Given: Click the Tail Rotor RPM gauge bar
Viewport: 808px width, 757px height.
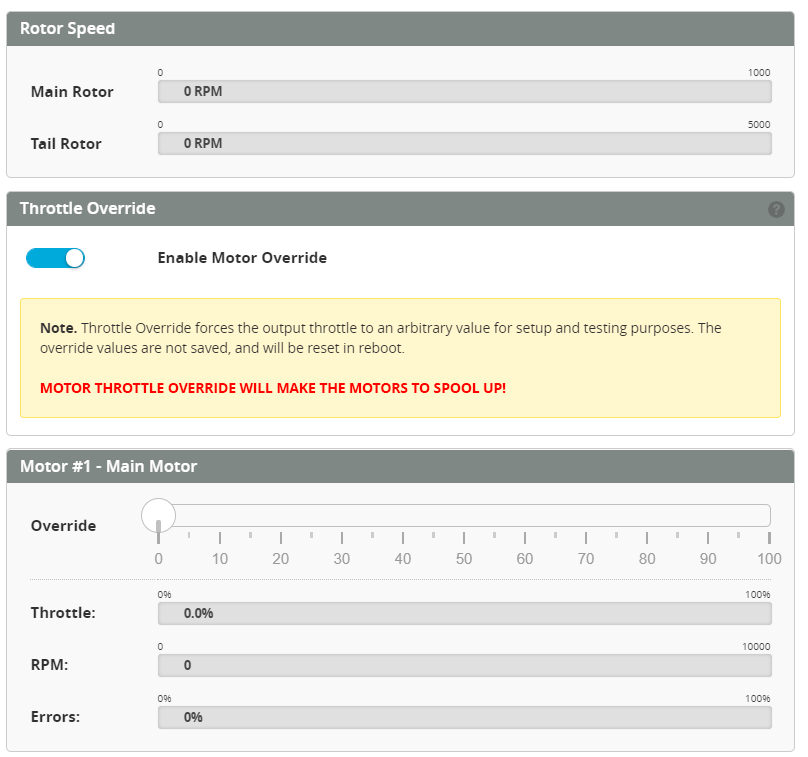Looking at the screenshot, I should point(464,144).
